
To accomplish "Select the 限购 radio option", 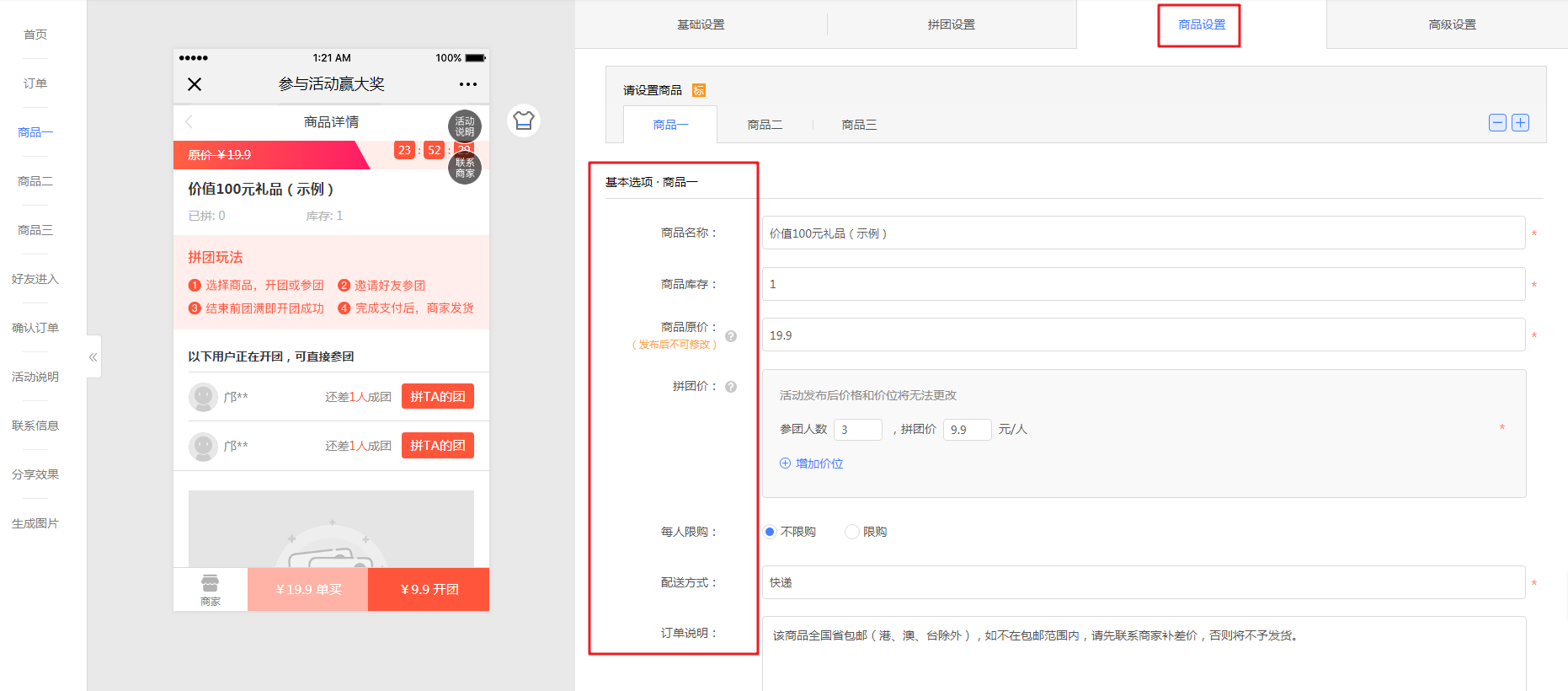I will click(852, 532).
